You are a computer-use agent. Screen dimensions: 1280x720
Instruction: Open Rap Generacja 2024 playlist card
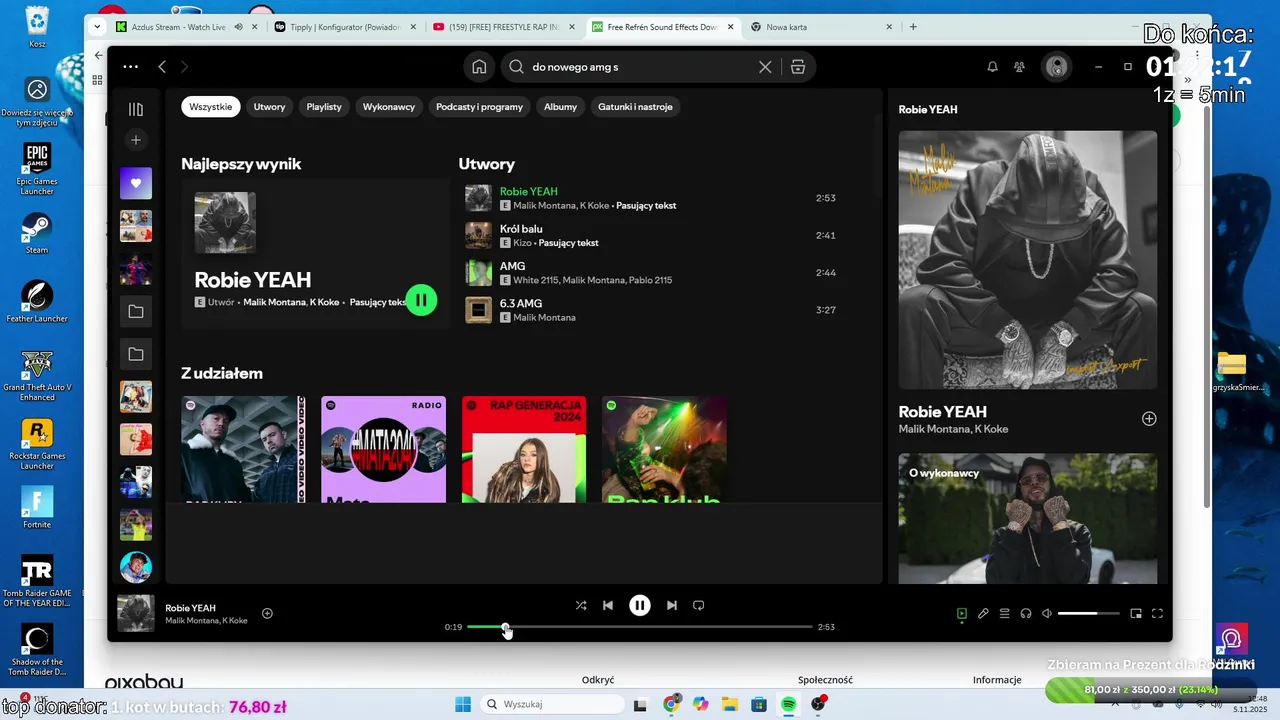(x=524, y=449)
